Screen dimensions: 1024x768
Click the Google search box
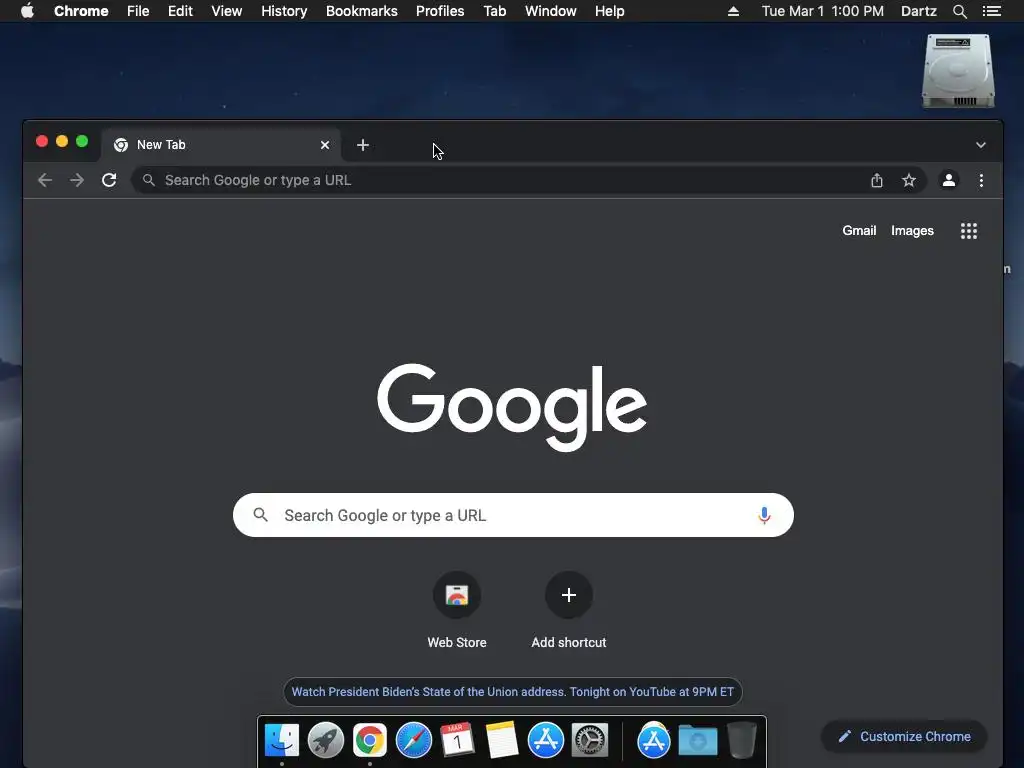point(513,515)
